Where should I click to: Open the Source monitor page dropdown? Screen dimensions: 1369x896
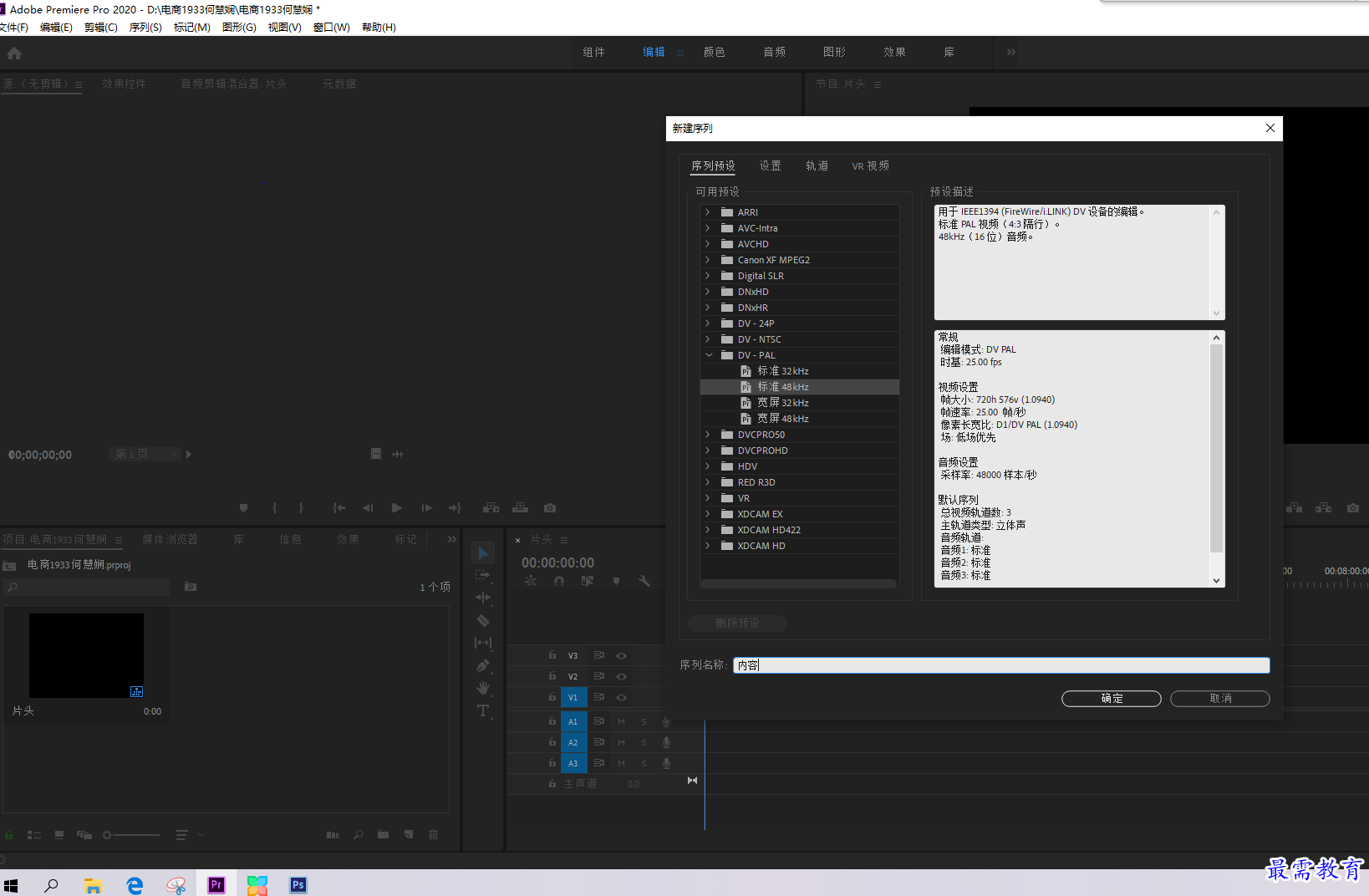pos(144,454)
